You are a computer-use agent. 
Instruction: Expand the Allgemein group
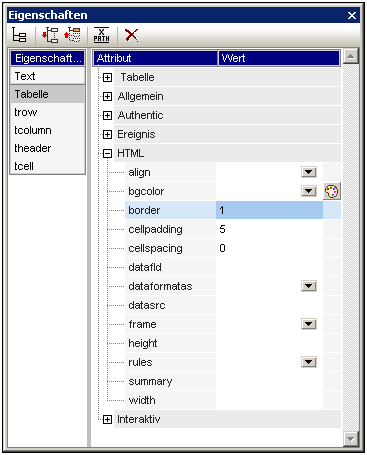click(x=107, y=97)
